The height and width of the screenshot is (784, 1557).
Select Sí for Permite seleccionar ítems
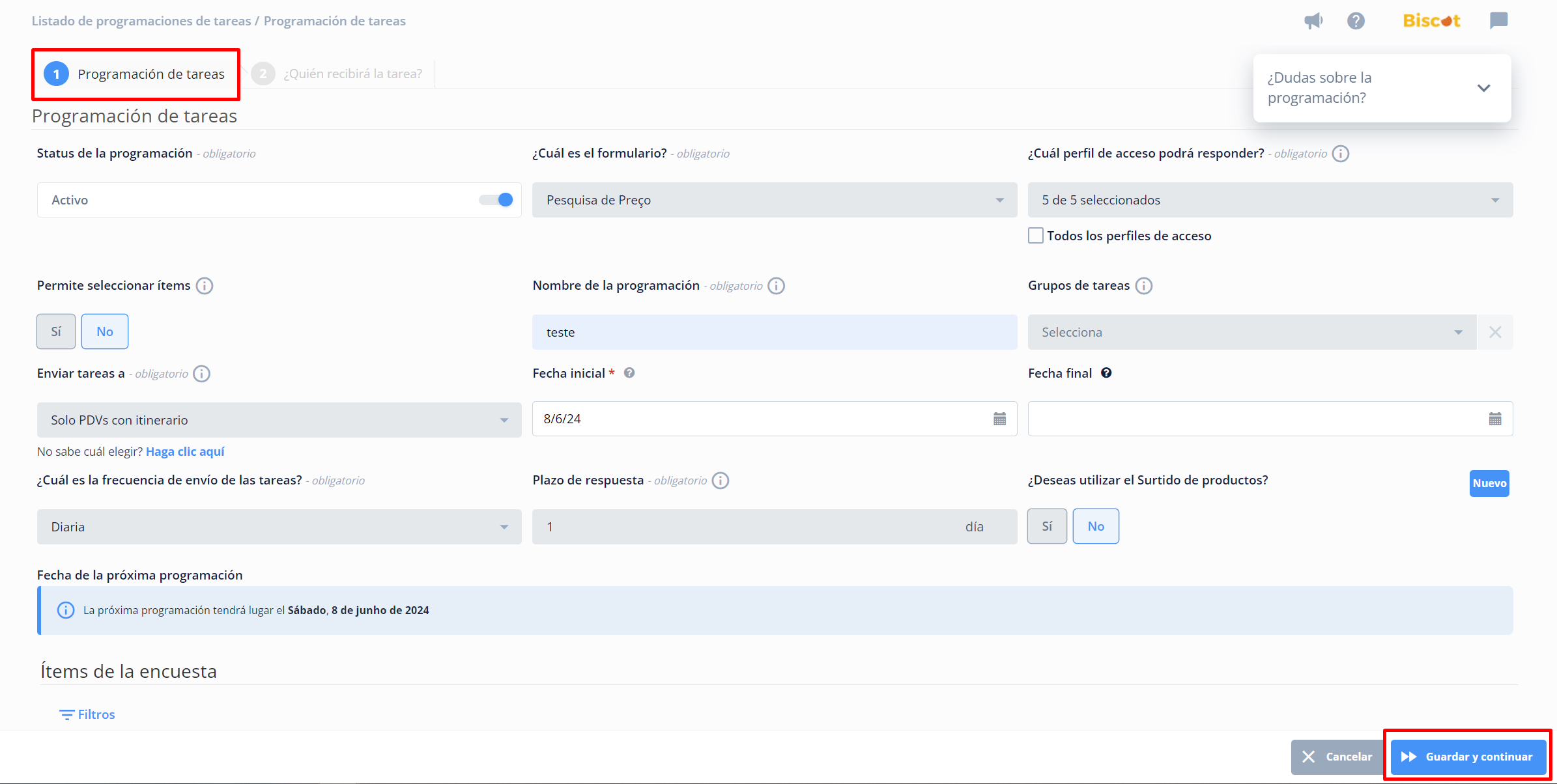pos(56,331)
